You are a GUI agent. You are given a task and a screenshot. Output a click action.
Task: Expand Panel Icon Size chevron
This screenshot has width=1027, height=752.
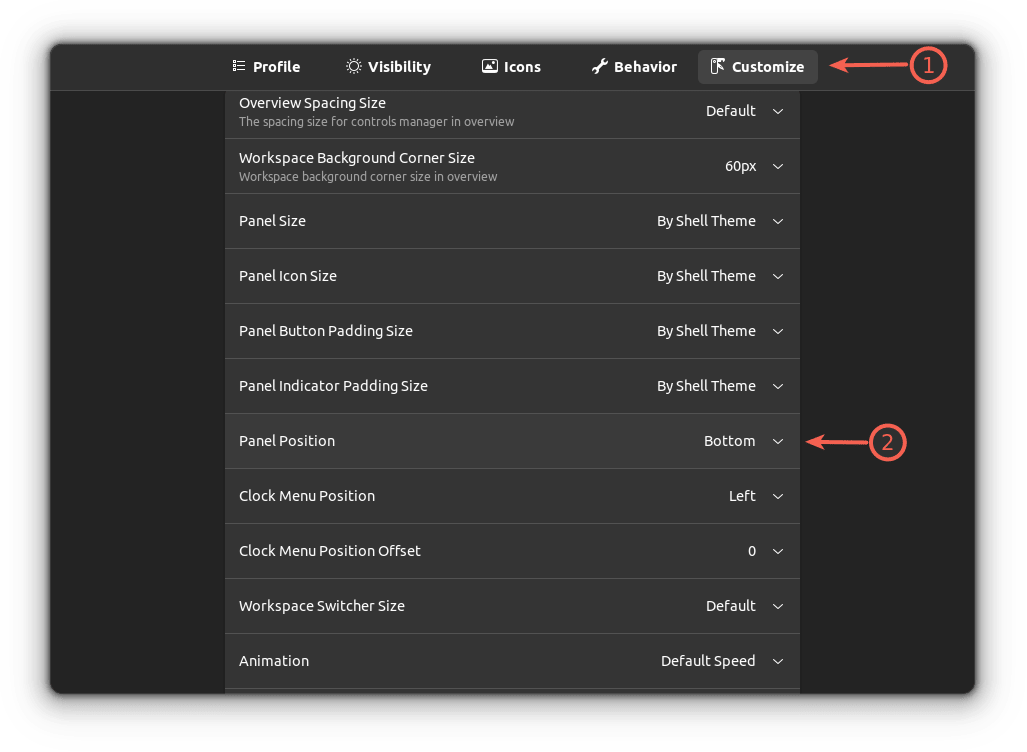point(778,276)
